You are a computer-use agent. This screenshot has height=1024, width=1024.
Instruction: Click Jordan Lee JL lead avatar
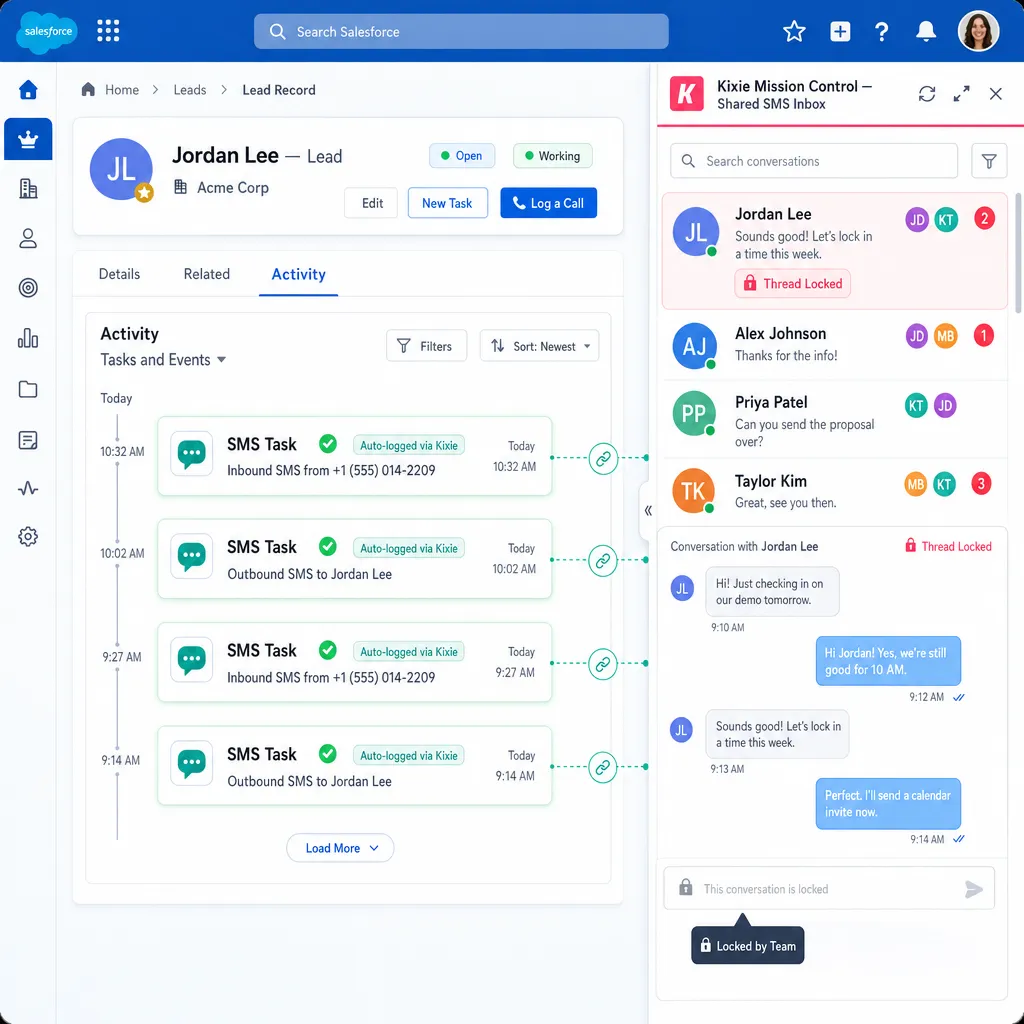(x=121, y=170)
